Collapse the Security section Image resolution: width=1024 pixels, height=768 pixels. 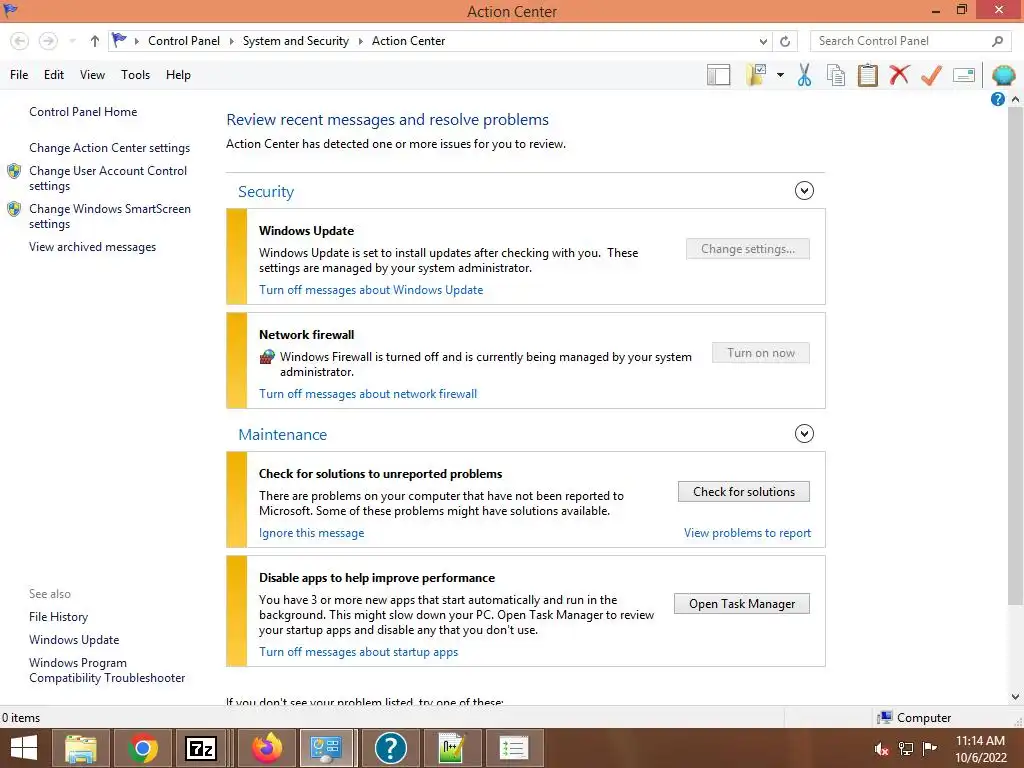click(x=804, y=191)
